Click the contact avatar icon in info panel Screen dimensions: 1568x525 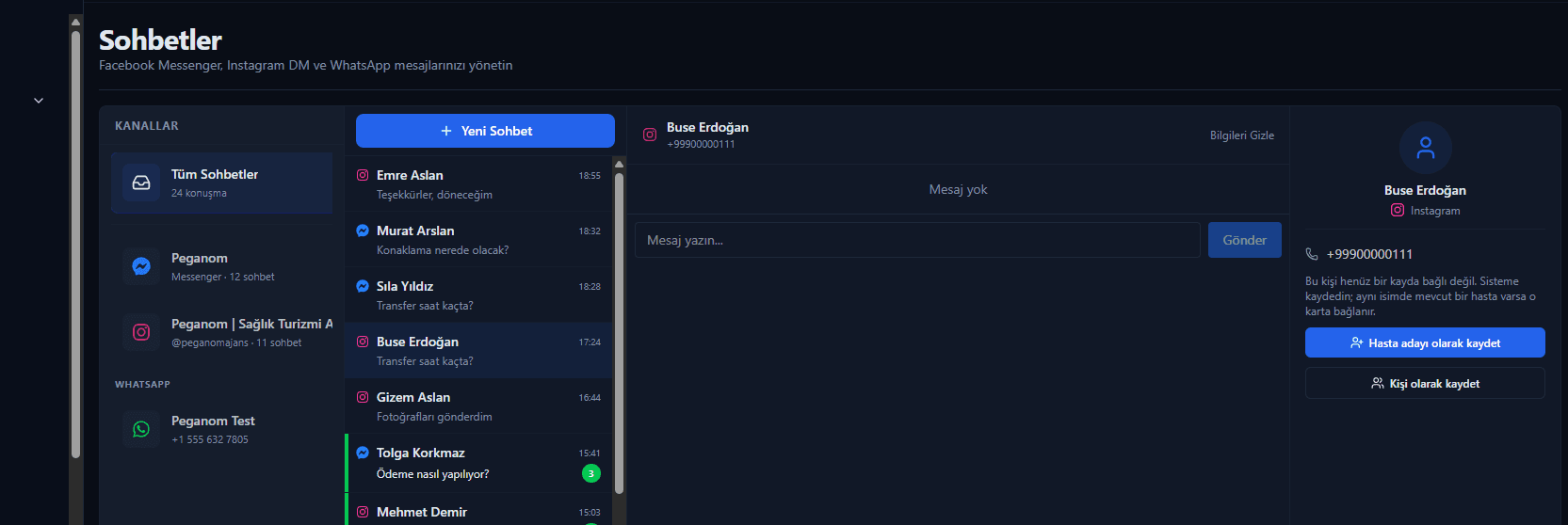1426,148
